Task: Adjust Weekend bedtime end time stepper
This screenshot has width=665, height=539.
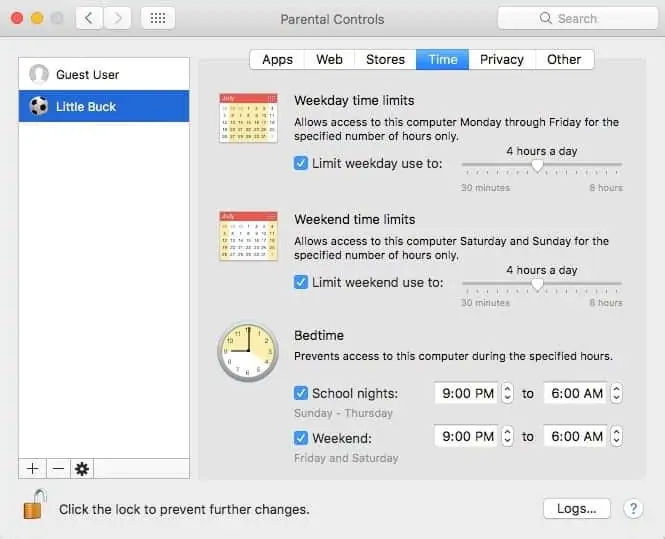Action: pyautogui.click(x=616, y=436)
